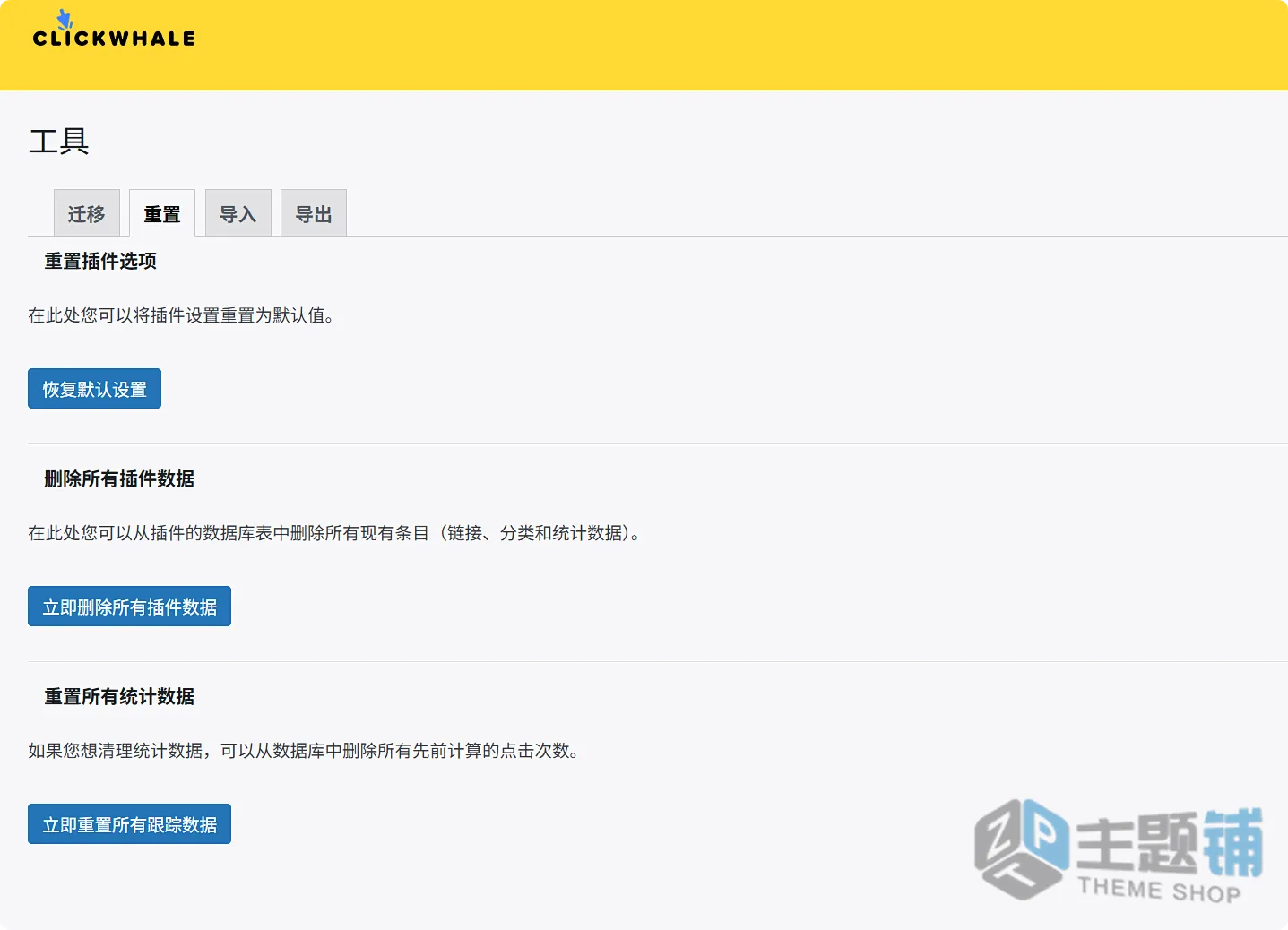Click the 恢复默认设置 button
1288x930 pixels.
coord(94,389)
